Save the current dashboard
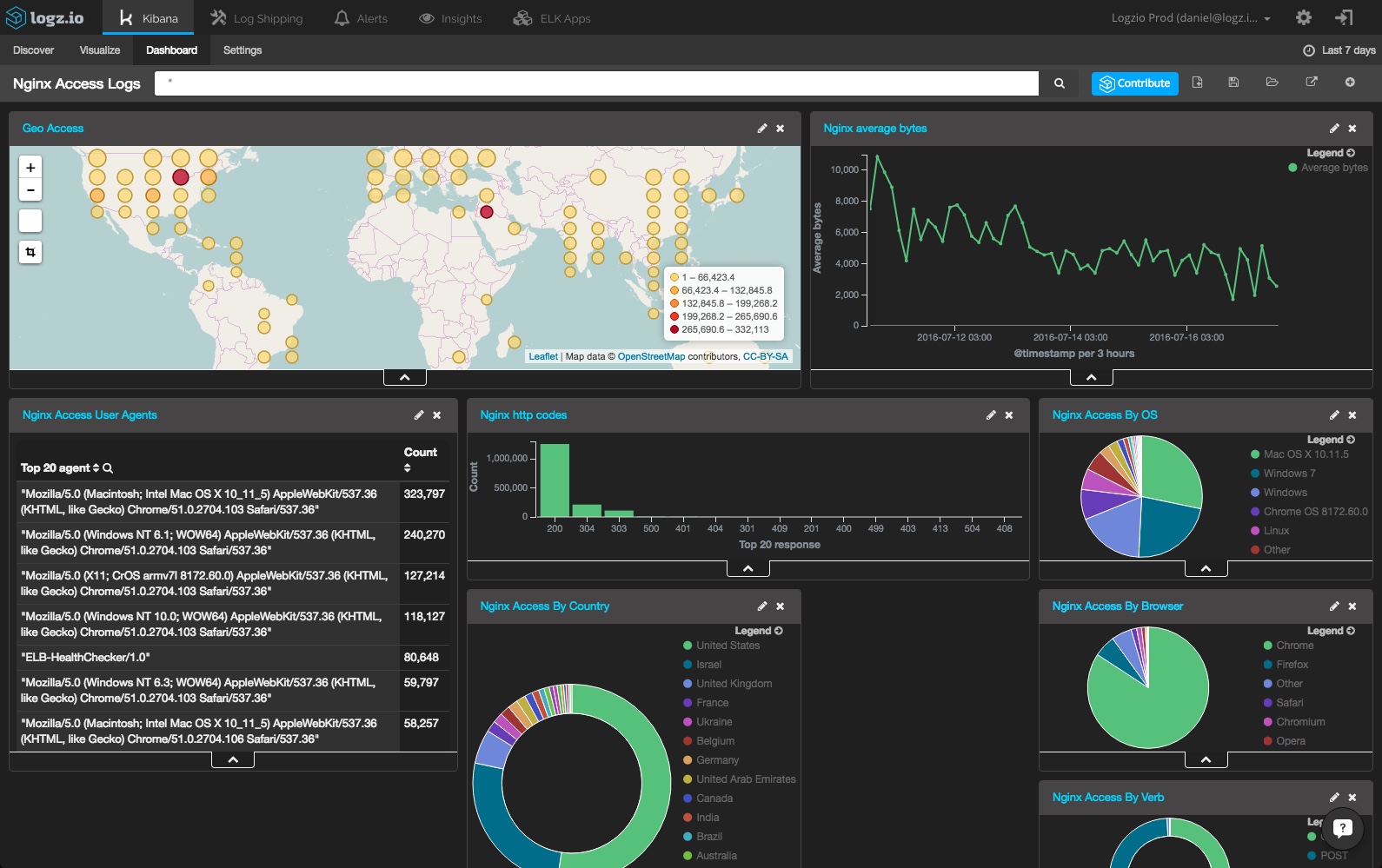1382x868 pixels. pyautogui.click(x=1233, y=83)
